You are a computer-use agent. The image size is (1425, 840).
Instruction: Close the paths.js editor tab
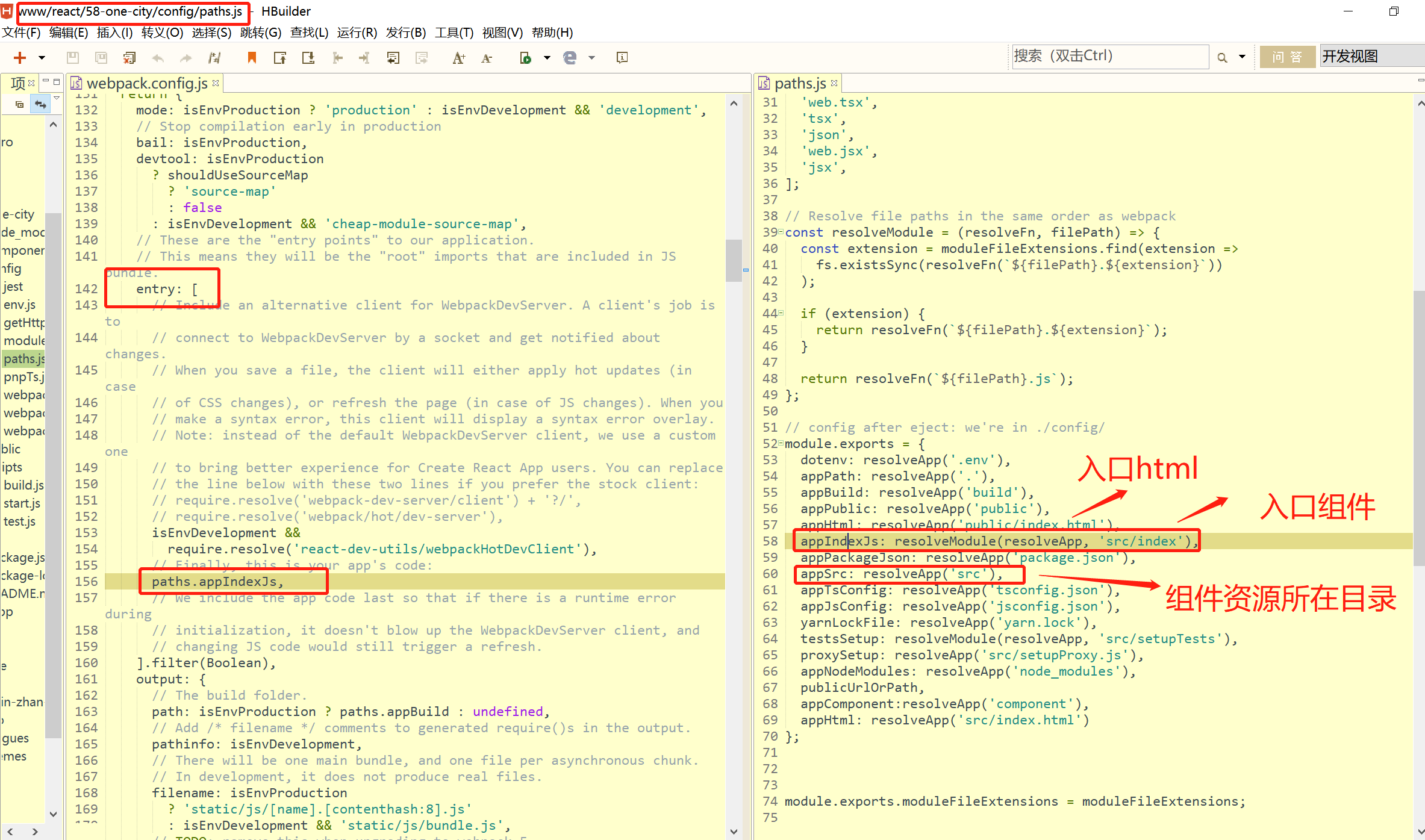click(x=834, y=82)
